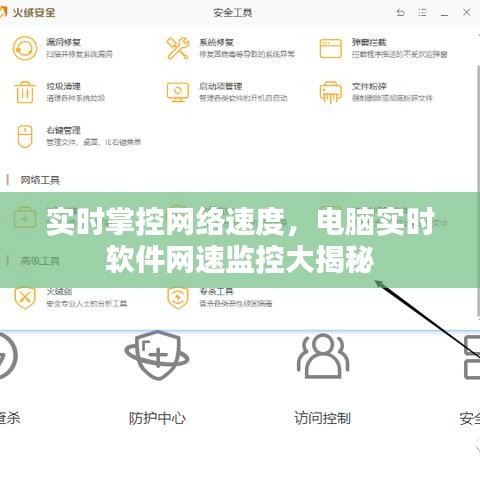
Task: Launch the 垃圾清理 trash can icon
Action: [x=25, y=92]
